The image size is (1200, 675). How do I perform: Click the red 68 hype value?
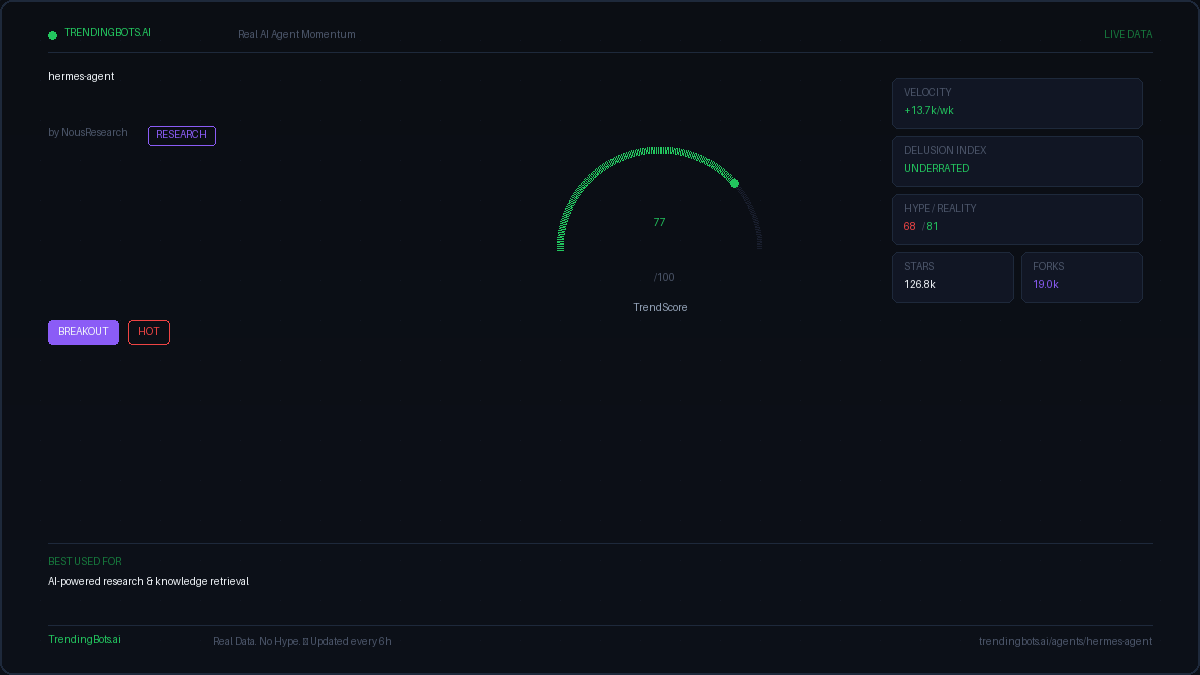(910, 227)
